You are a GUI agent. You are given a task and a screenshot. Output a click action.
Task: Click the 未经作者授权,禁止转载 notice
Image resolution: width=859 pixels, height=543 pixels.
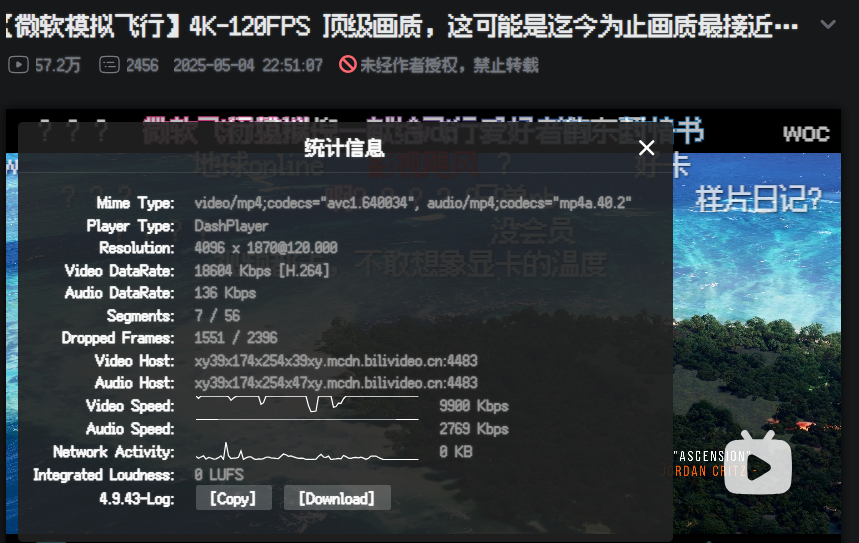pyautogui.click(x=449, y=65)
